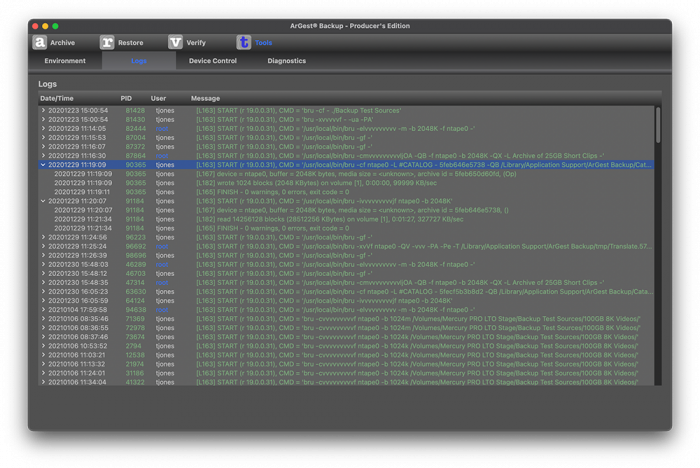Switch to the Environment tab
The image size is (700, 468).
coord(65,61)
